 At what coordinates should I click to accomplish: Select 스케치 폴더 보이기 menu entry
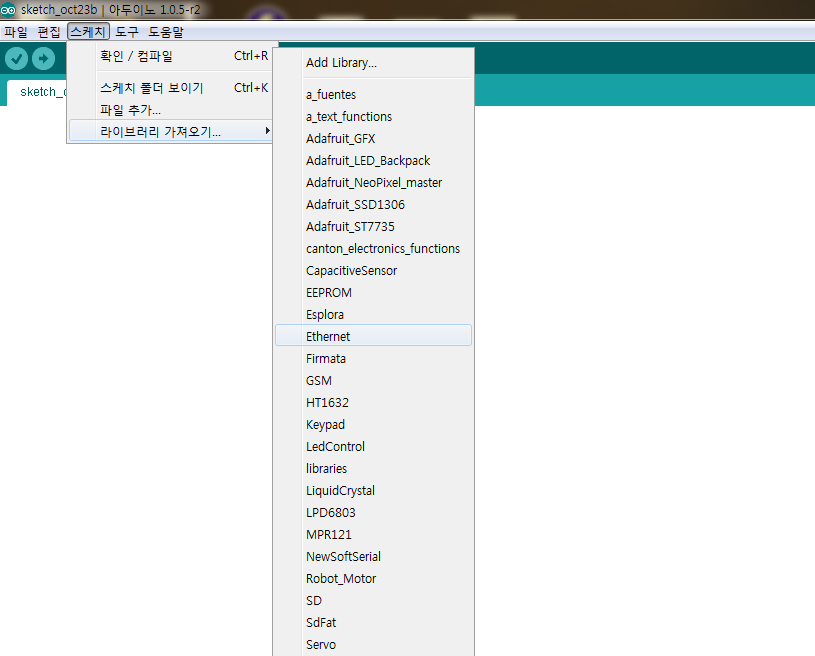click(170, 88)
